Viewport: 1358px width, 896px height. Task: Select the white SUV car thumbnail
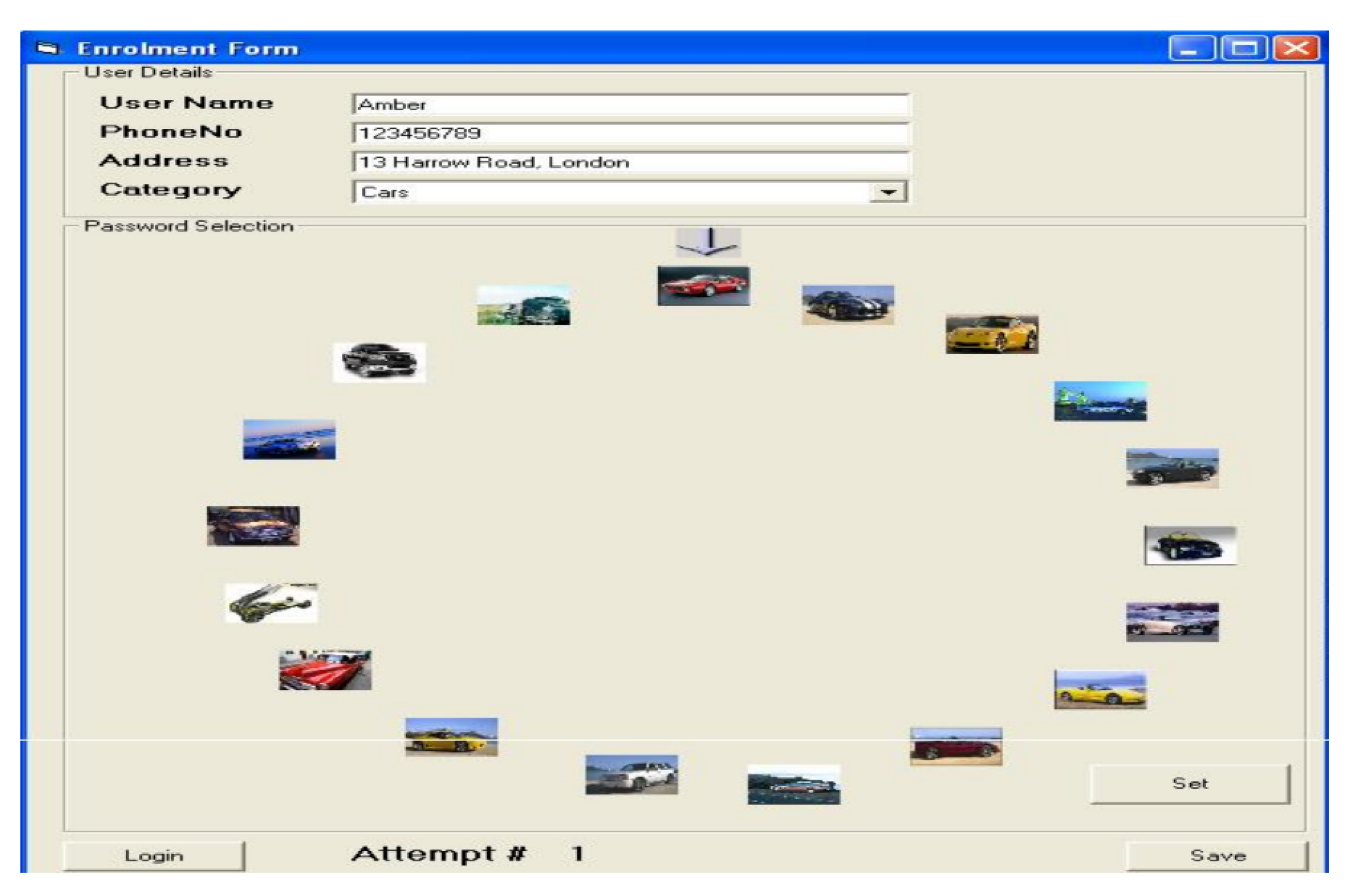tap(631, 775)
